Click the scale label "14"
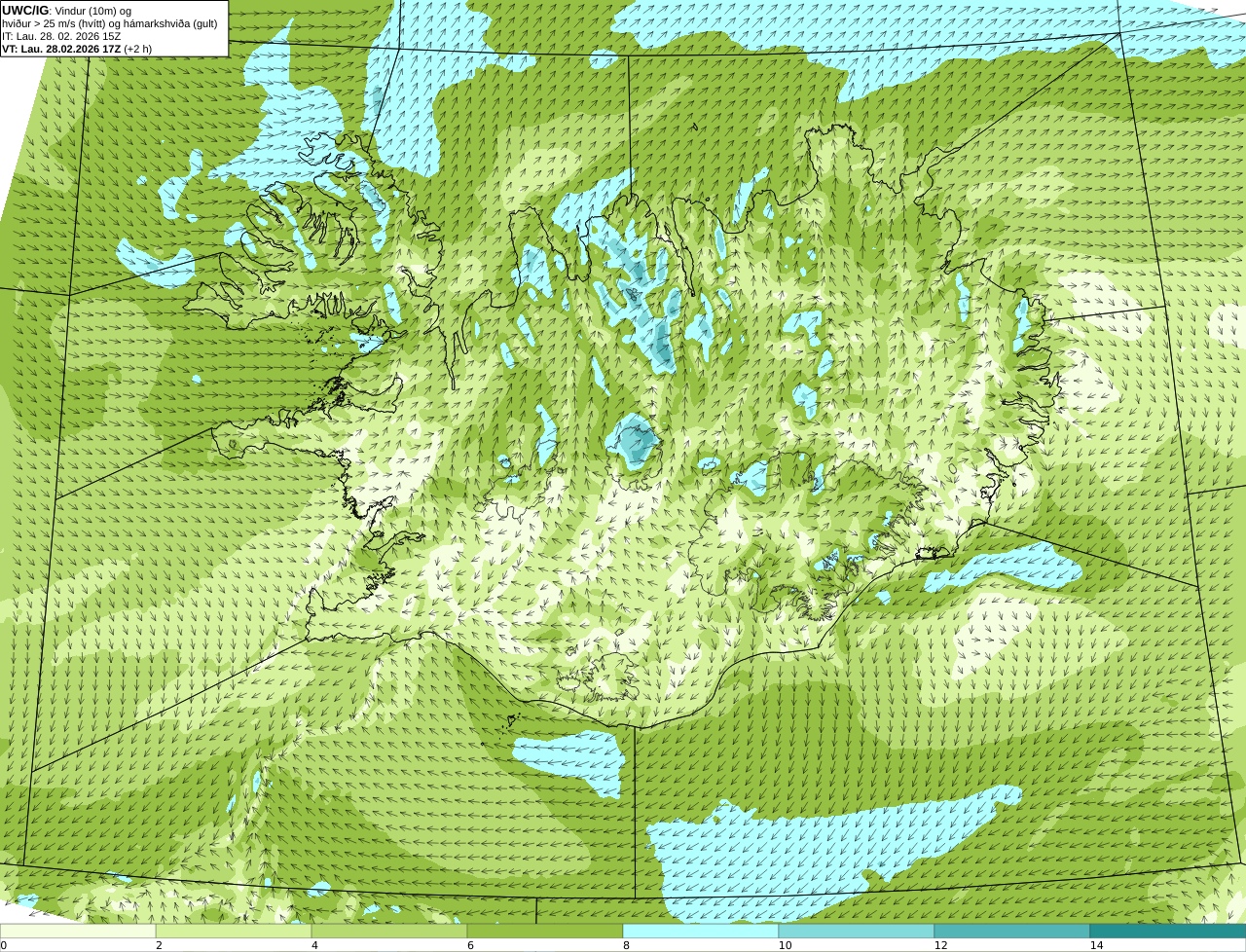Screen dimensions: 1246x952 point(1096,945)
